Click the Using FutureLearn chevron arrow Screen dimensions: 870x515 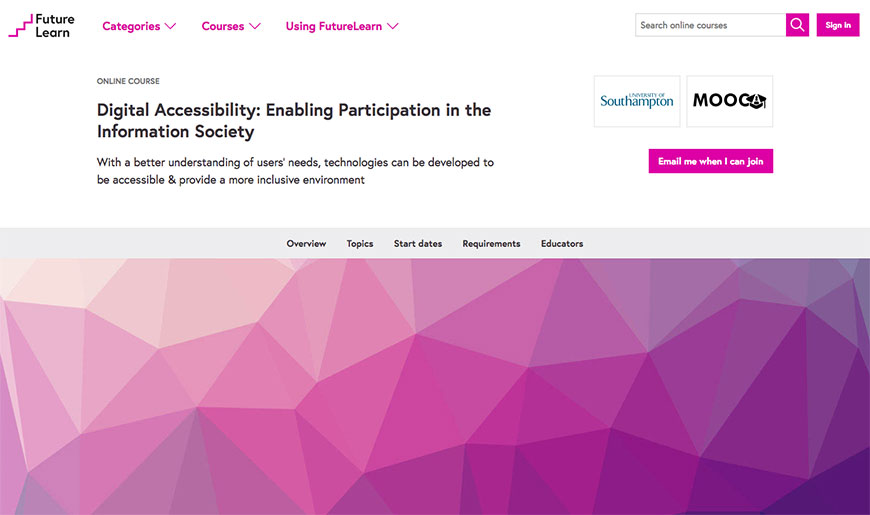[393, 26]
